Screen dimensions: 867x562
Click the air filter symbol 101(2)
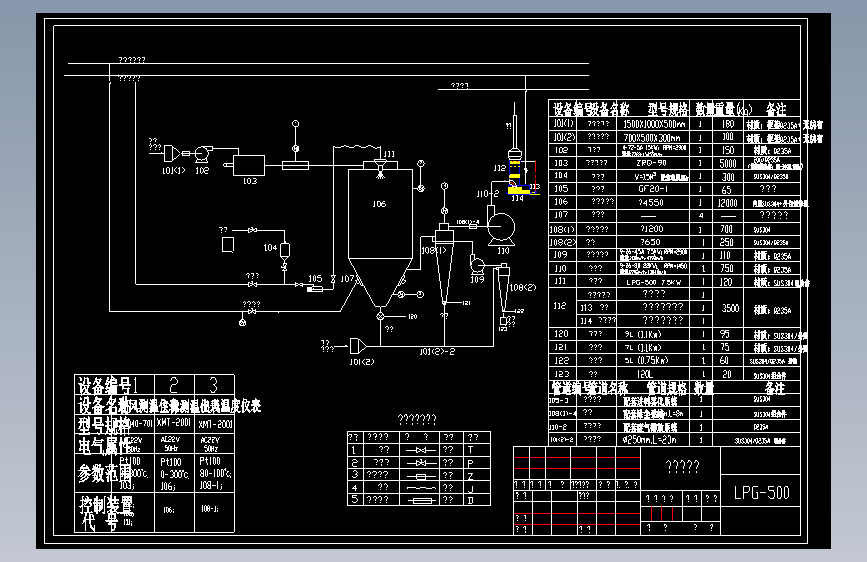[358, 346]
